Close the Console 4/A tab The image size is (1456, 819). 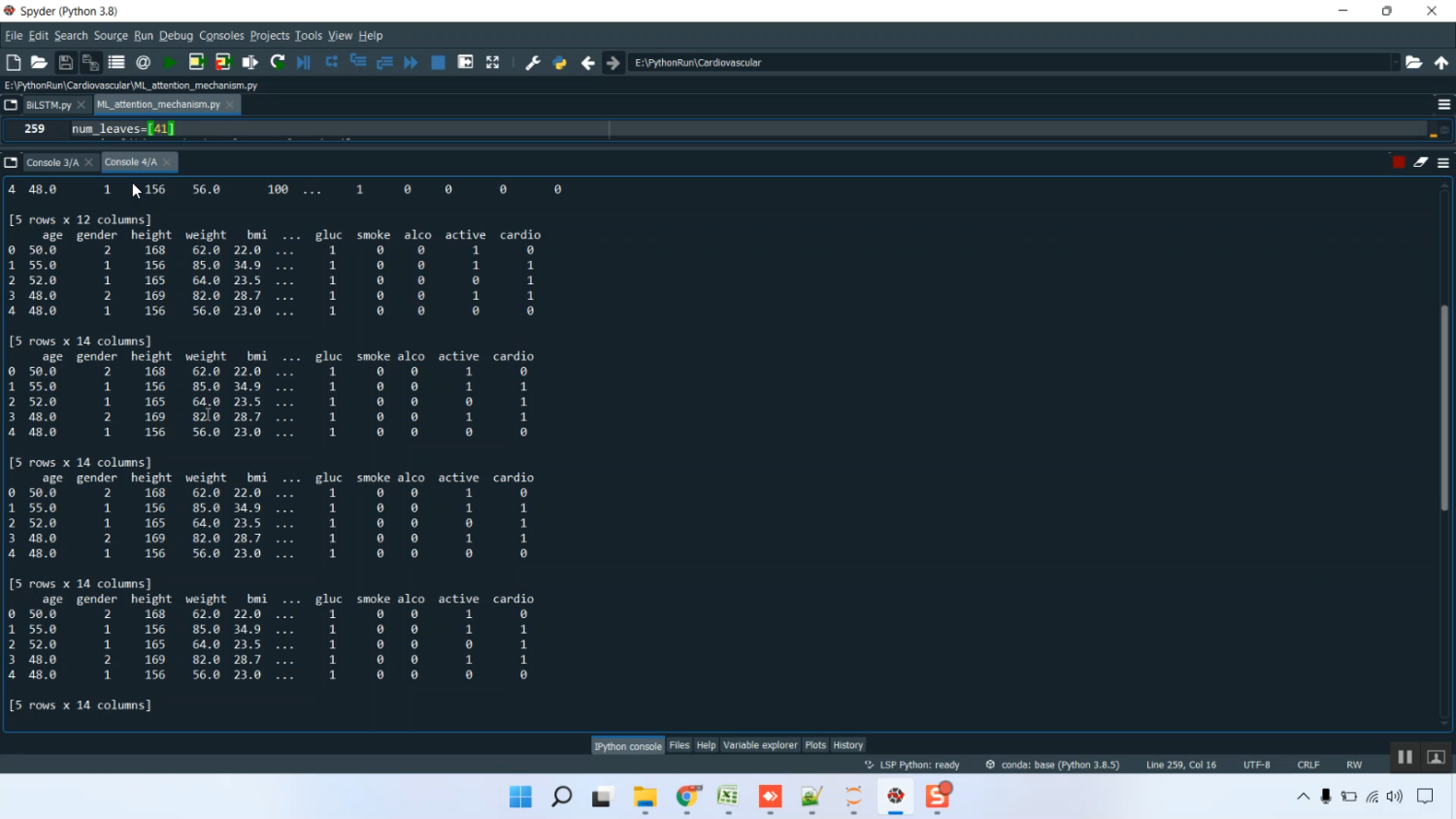click(x=168, y=162)
